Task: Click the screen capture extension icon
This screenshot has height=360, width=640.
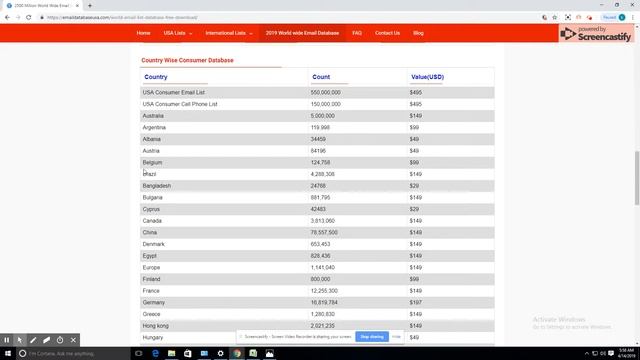Action: [x=568, y=18]
